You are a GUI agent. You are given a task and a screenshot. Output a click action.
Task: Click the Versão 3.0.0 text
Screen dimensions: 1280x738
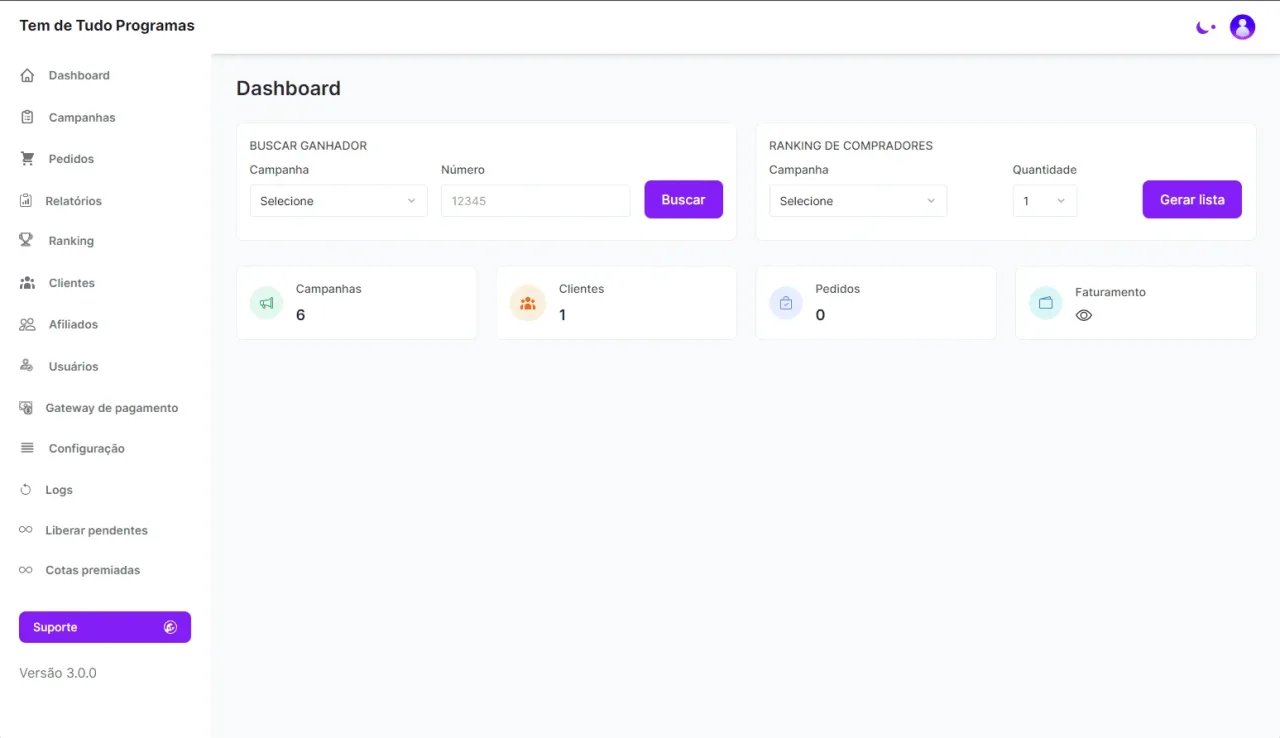[x=58, y=673]
